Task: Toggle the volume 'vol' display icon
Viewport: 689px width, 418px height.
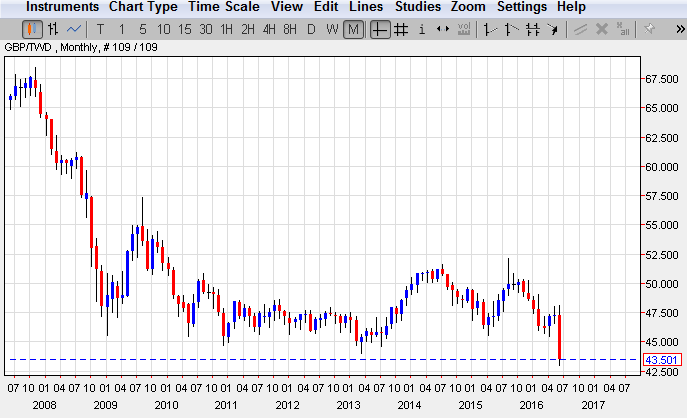Action: (x=464, y=29)
